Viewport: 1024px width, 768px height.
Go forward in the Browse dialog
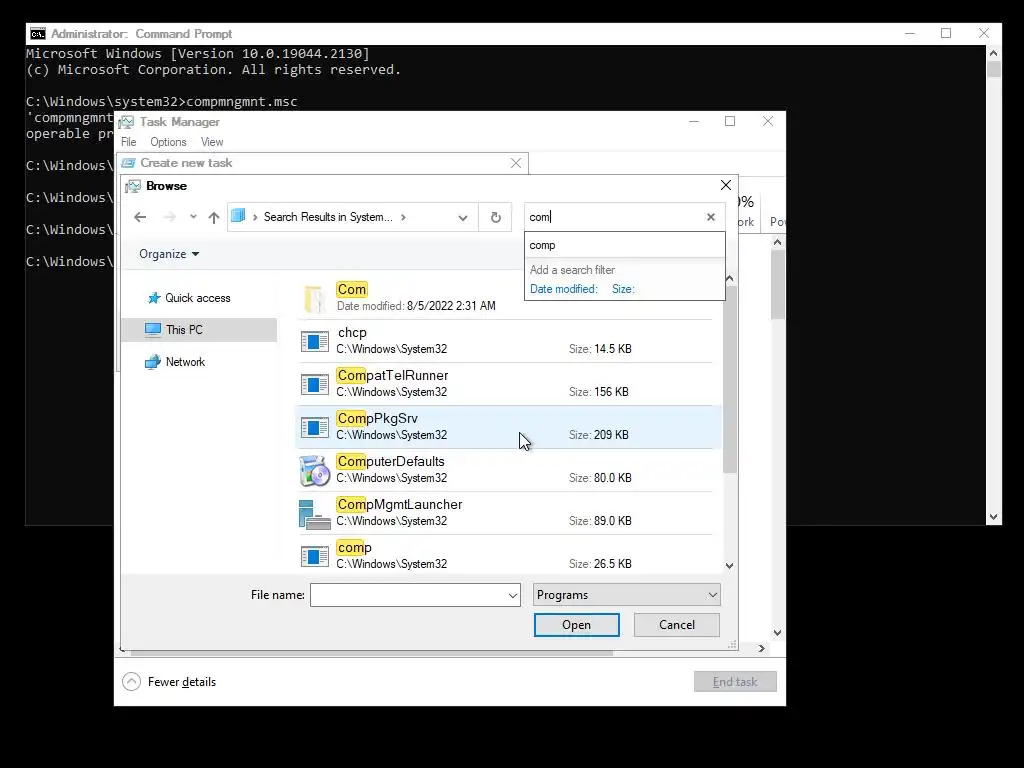[169, 217]
